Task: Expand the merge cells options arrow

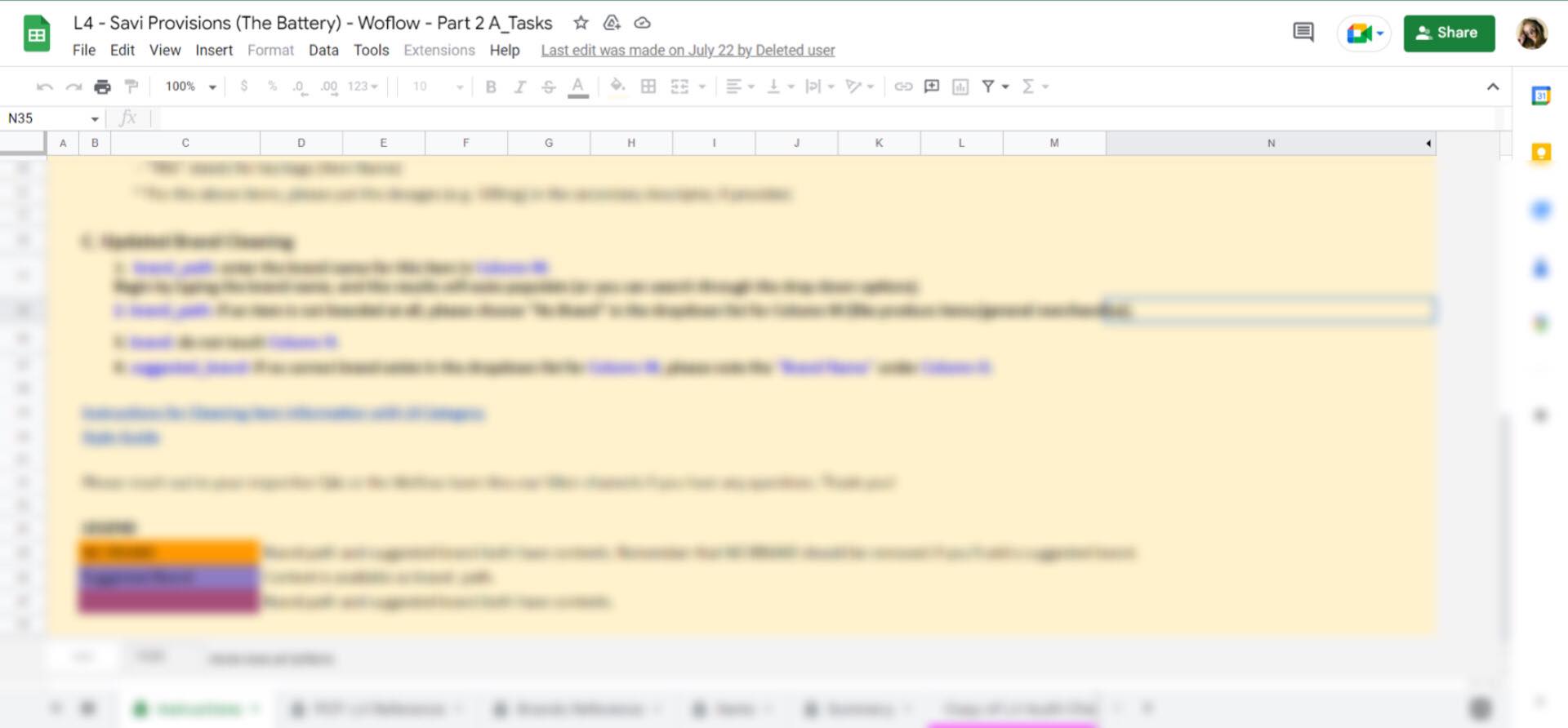Action: pos(702,87)
